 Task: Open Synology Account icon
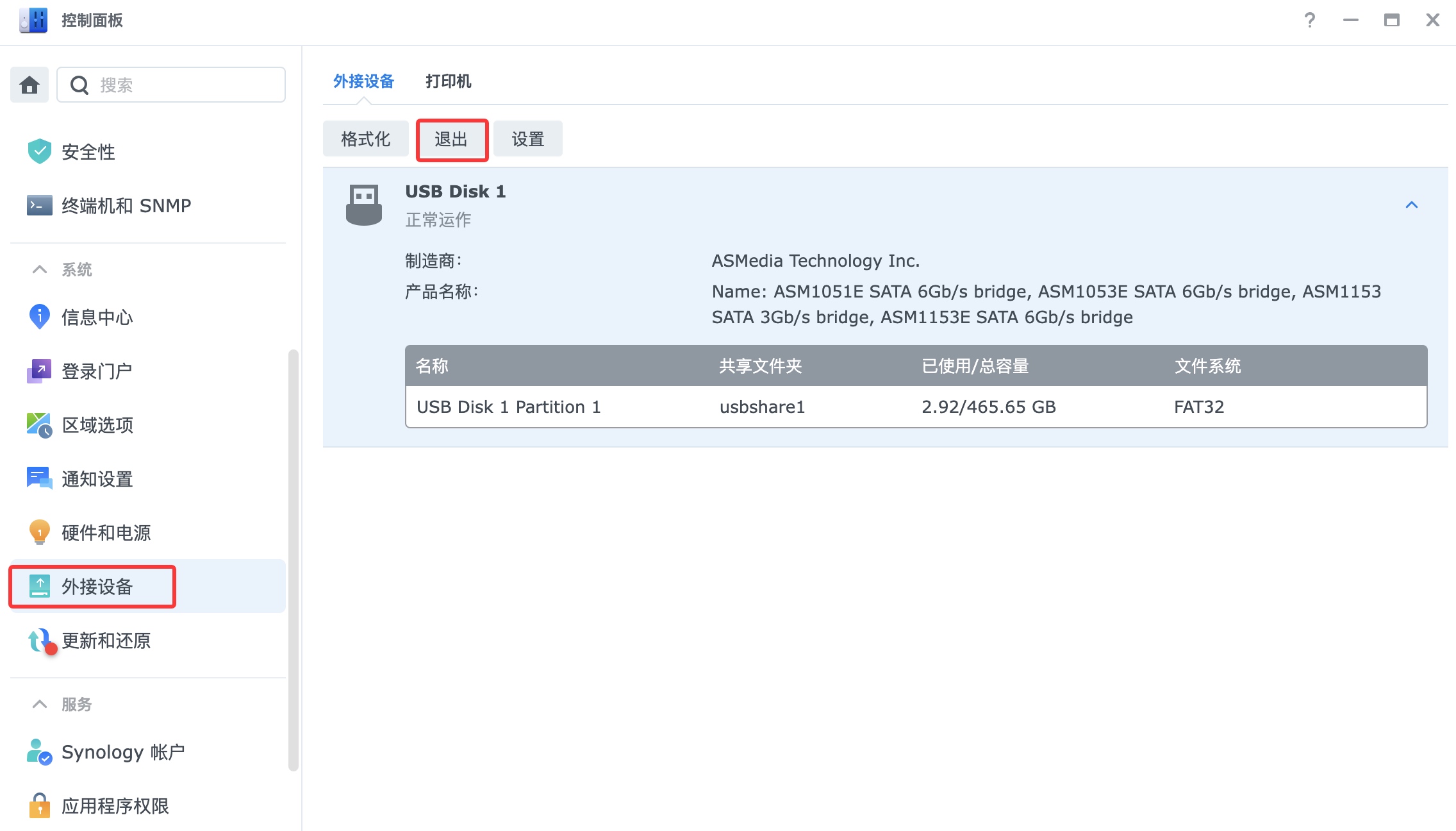[40, 751]
